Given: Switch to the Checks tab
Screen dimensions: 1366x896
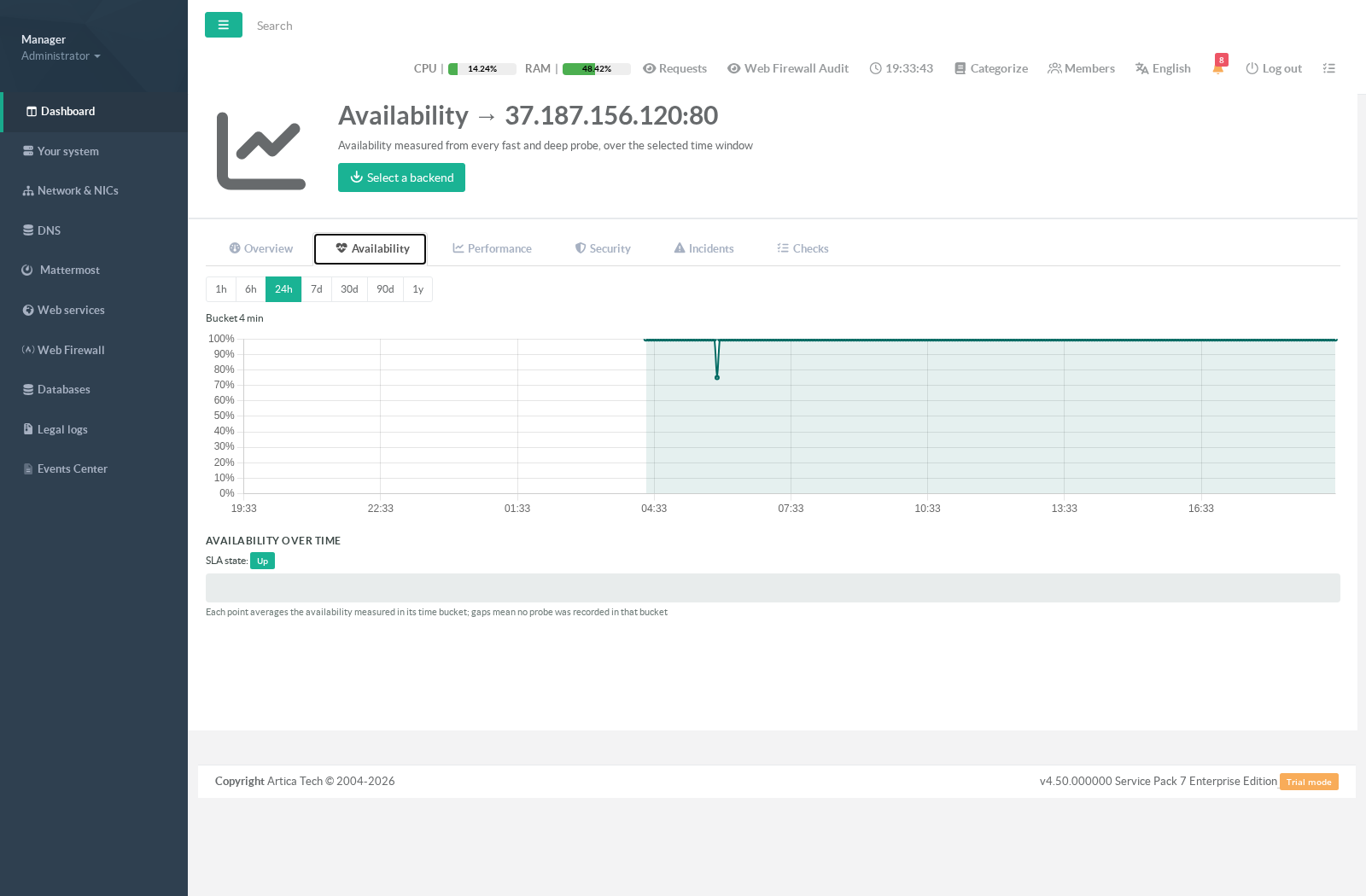Looking at the screenshot, I should pyautogui.click(x=803, y=248).
